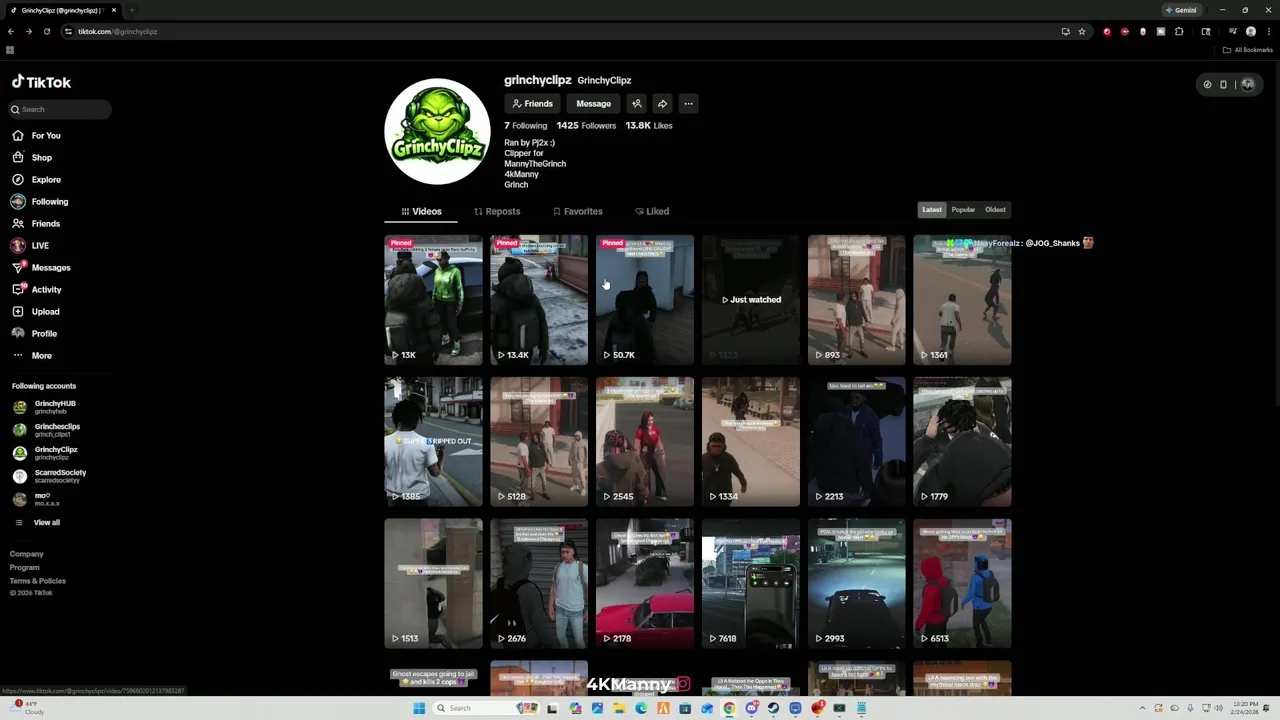This screenshot has width=1280, height=720.
Task: Open the Windows Start menu
Action: coord(419,708)
